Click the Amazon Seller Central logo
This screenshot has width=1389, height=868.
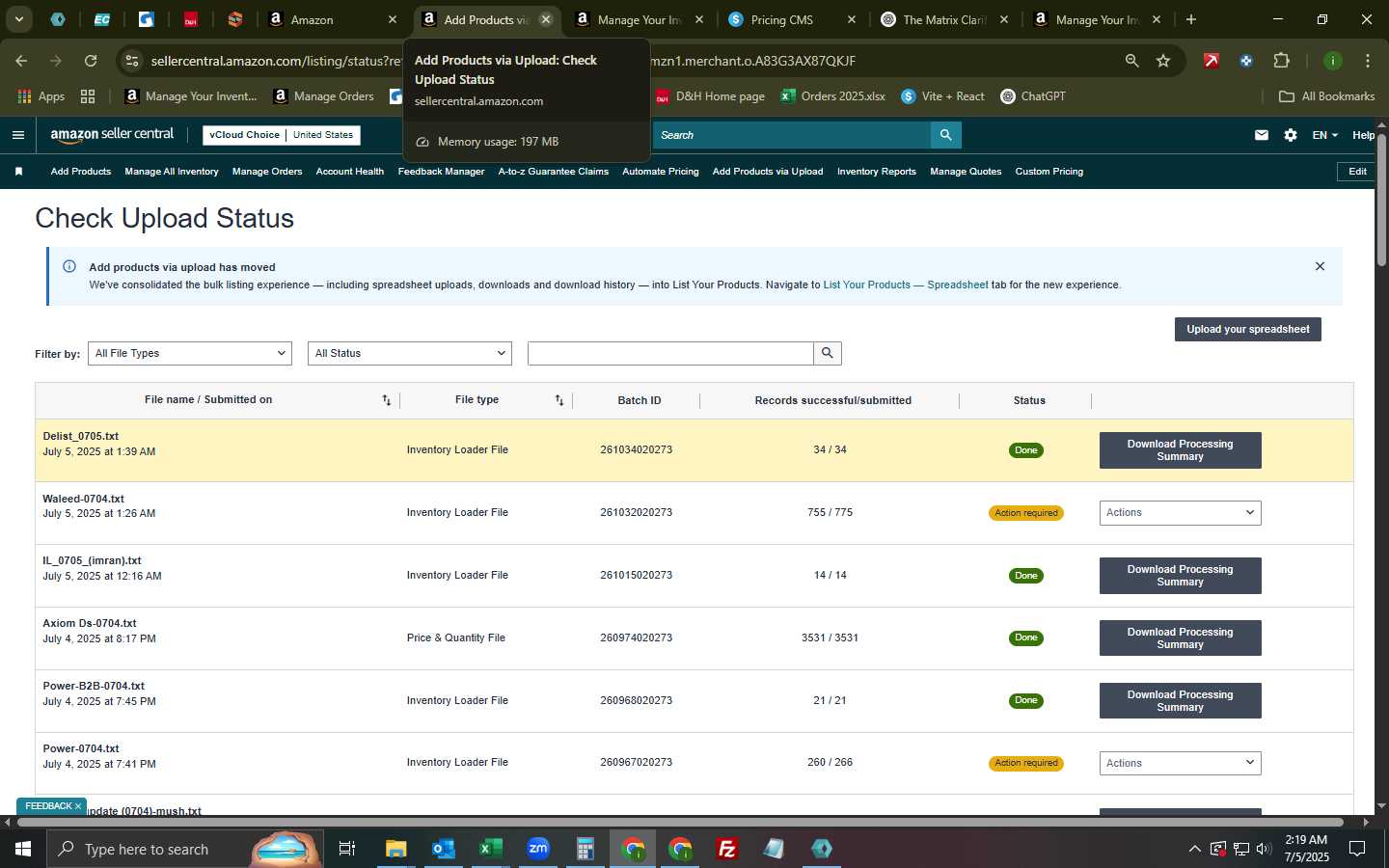coord(112,135)
